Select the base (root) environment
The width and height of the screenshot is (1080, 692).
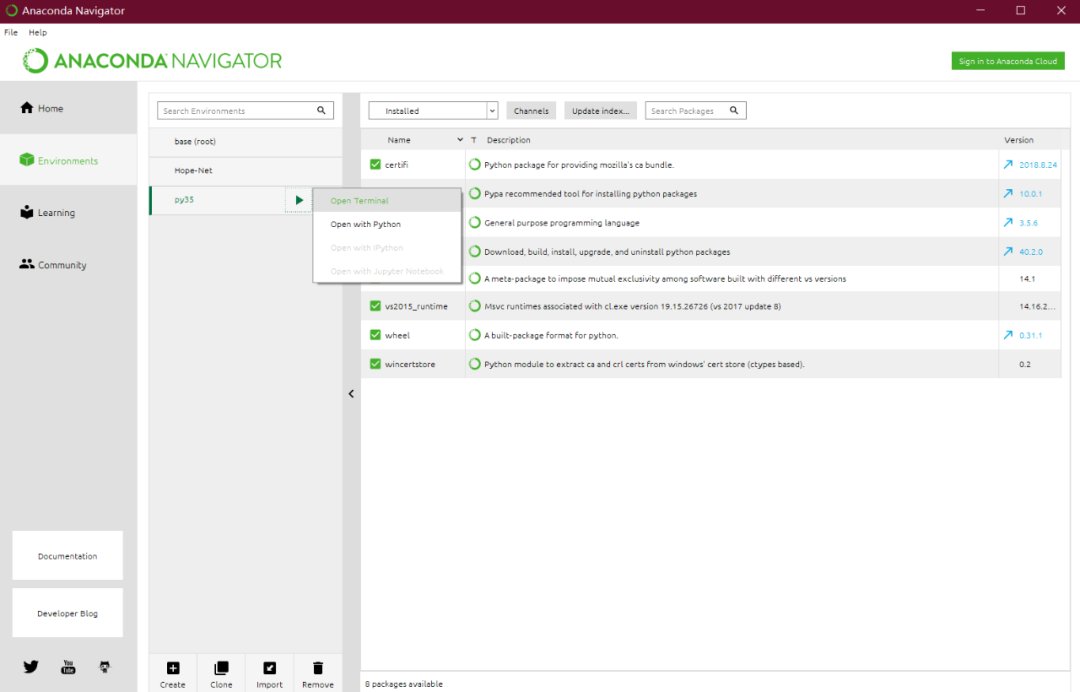(245, 141)
